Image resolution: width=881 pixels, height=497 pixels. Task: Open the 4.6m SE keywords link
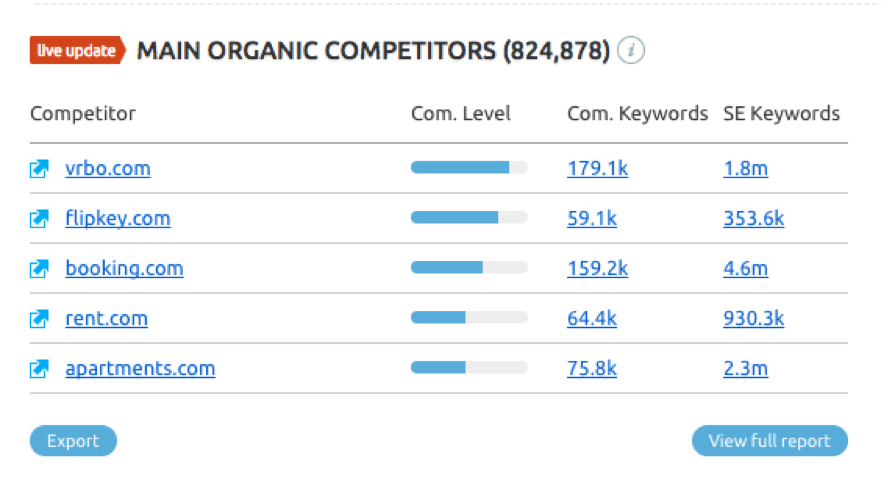tap(745, 268)
